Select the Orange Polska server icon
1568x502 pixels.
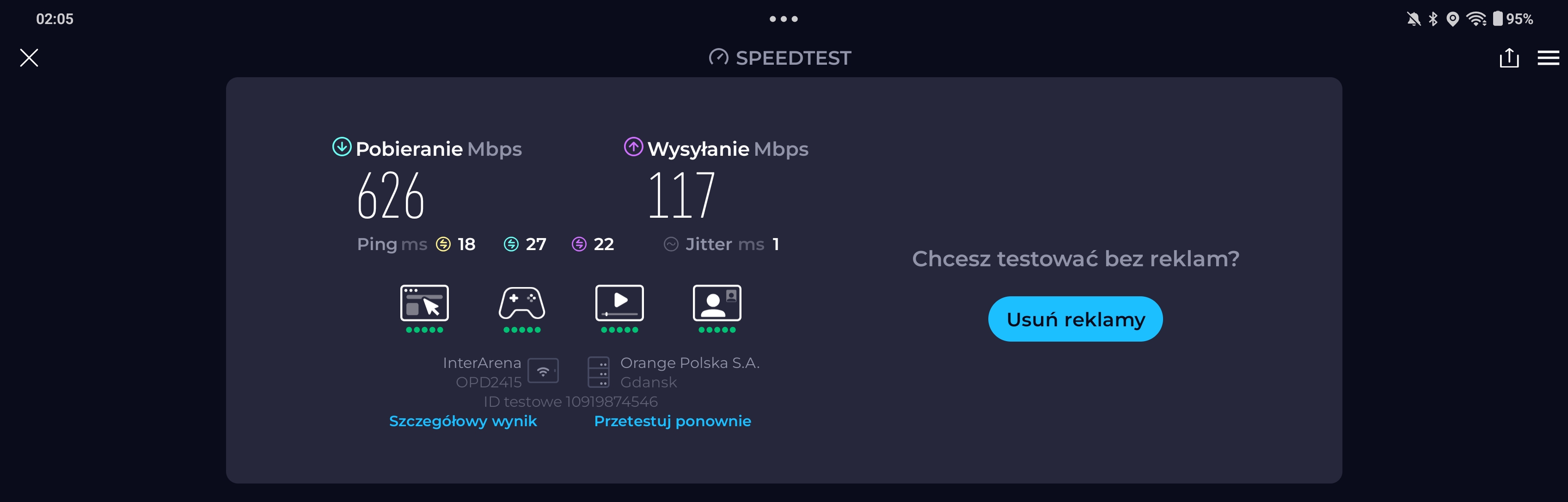598,372
